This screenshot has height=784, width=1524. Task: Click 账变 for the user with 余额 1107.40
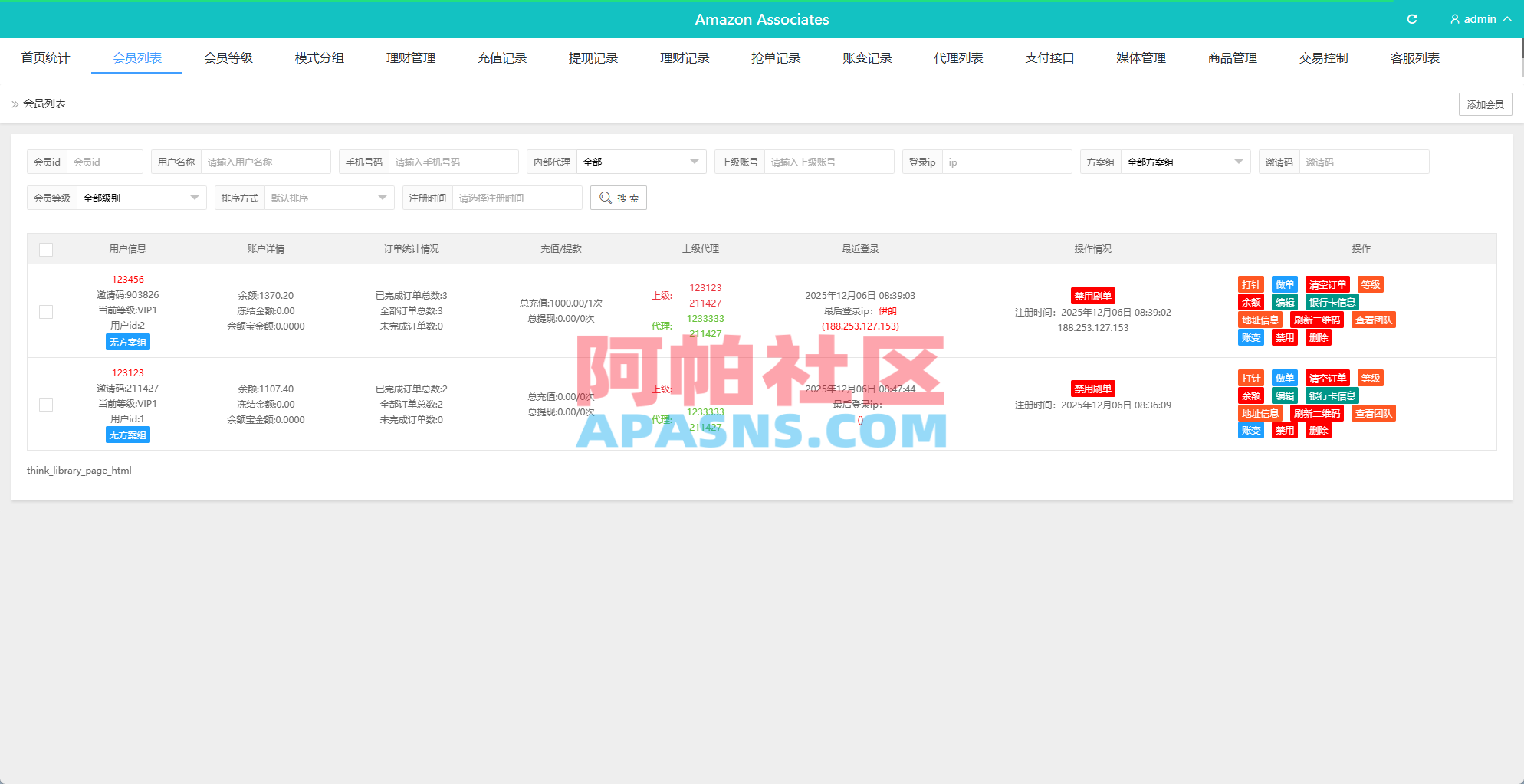point(1251,431)
